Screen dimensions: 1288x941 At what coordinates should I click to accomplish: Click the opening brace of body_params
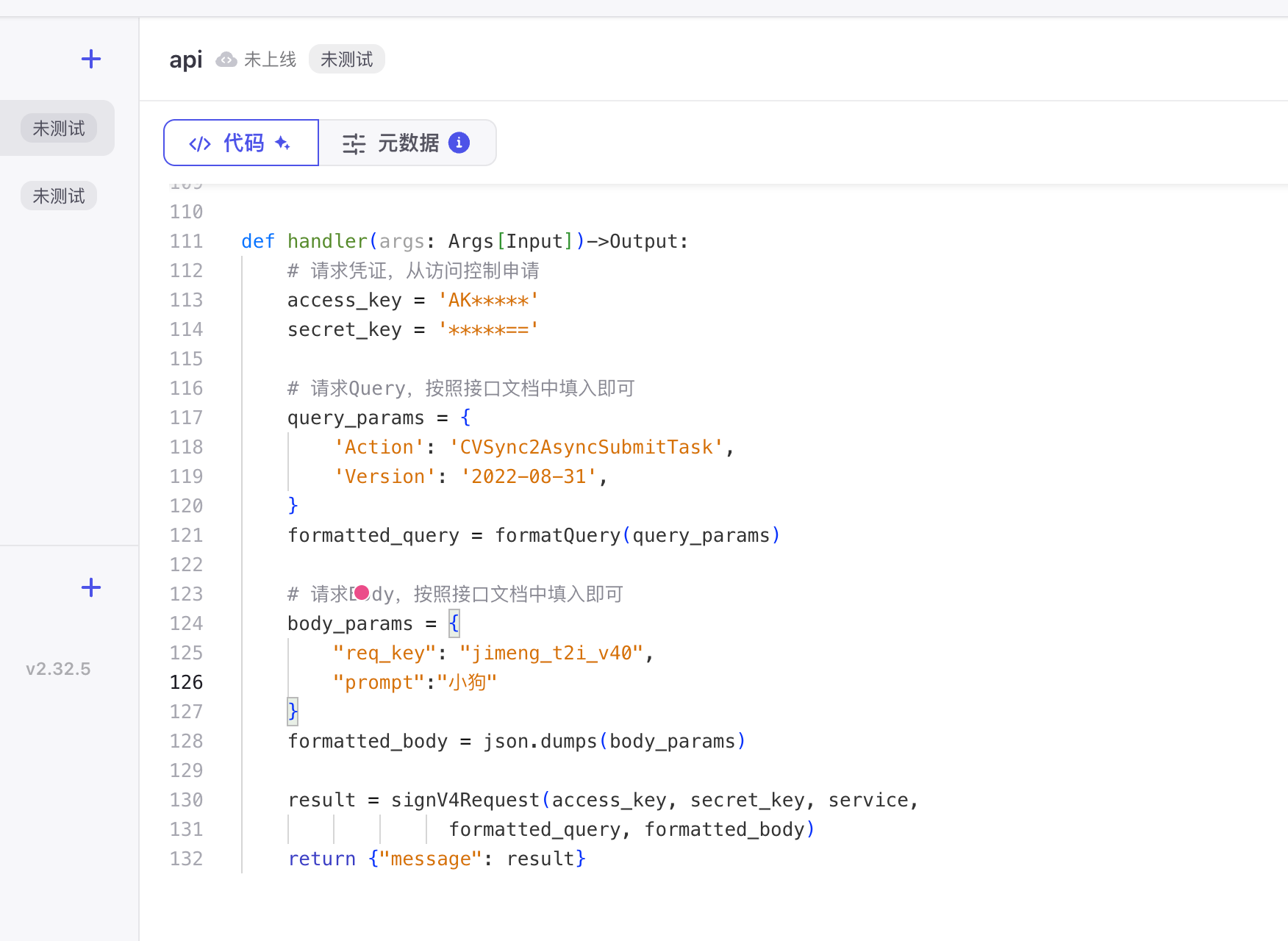pos(454,623)
